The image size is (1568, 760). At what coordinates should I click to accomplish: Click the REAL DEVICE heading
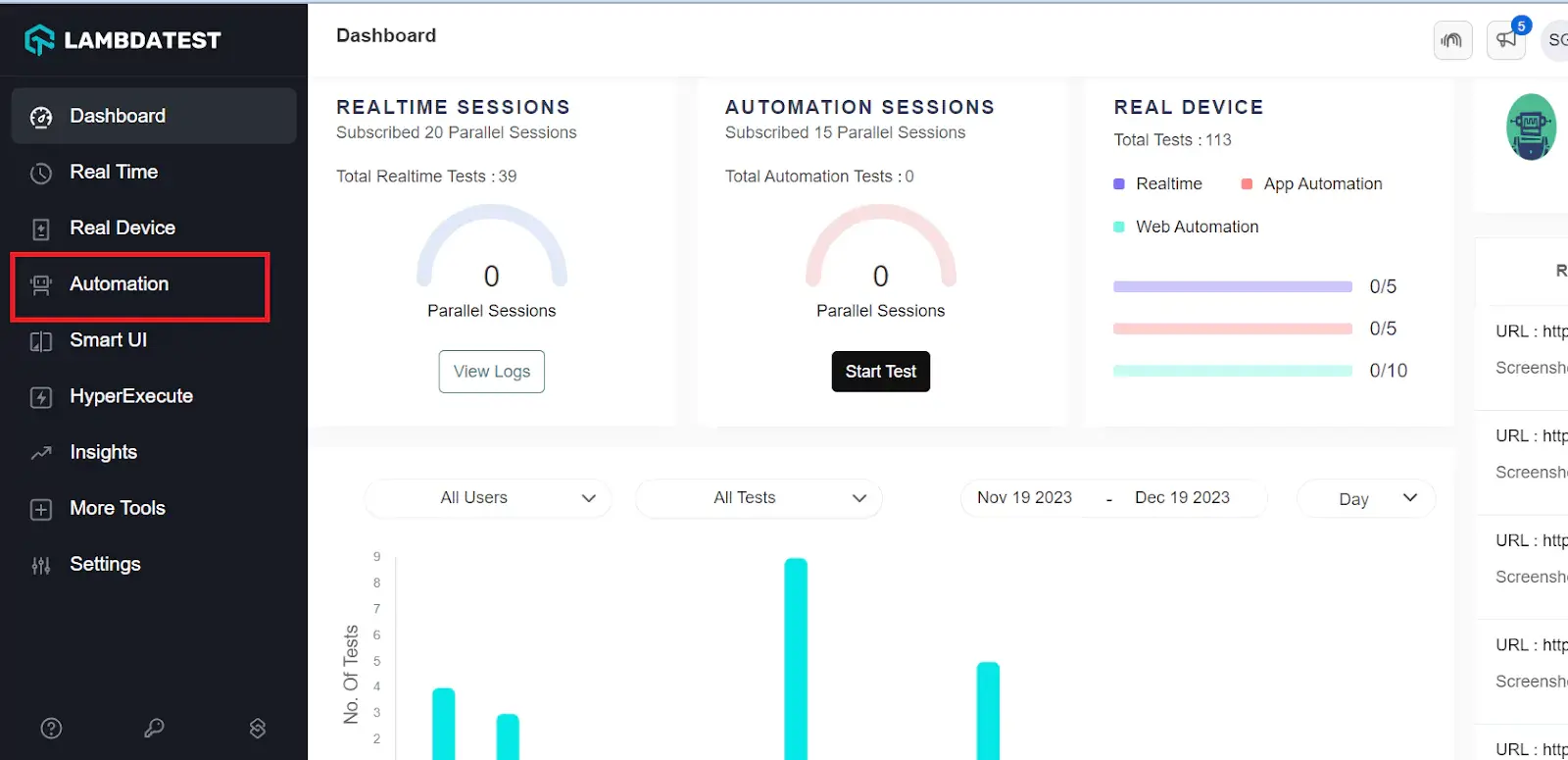(1189, 107)
